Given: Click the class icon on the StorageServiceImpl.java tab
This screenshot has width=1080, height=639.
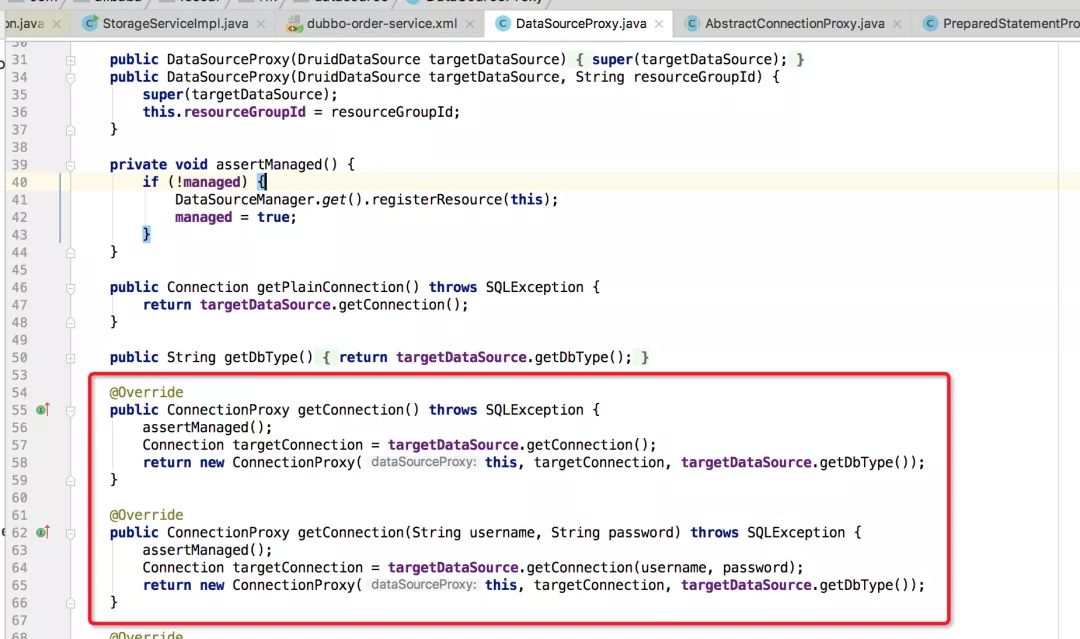Looking at the screenshot, I should pyautogui.click(x=90, y=23).
